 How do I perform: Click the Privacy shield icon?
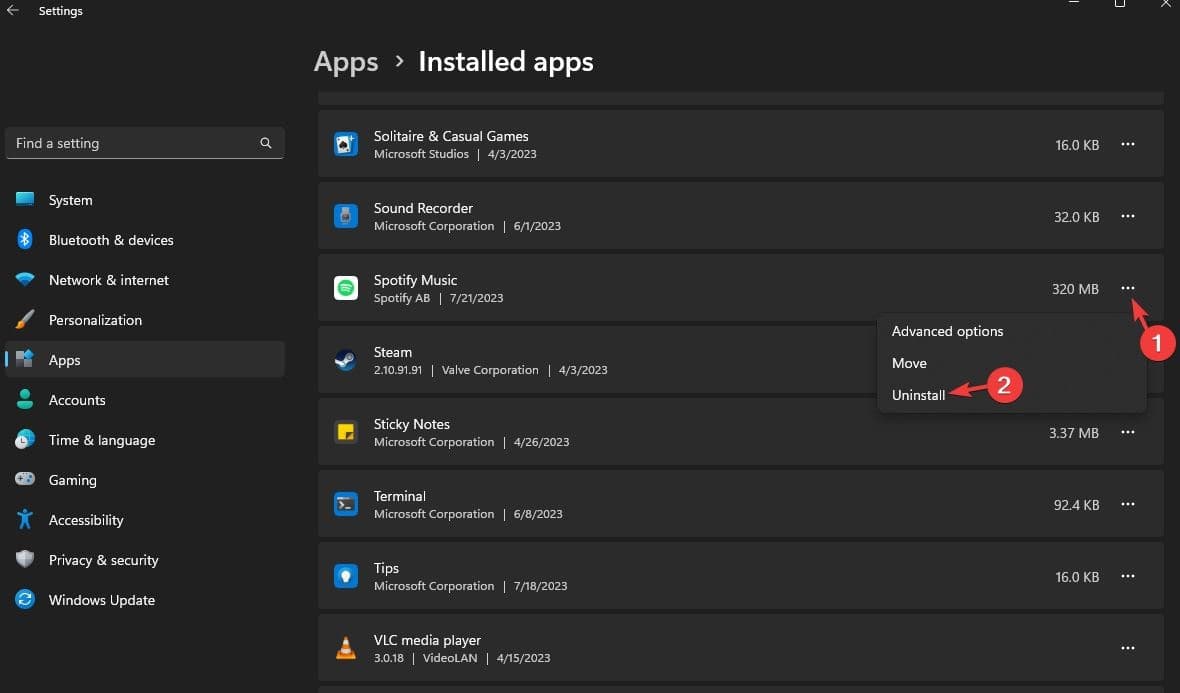click(25, 559)
